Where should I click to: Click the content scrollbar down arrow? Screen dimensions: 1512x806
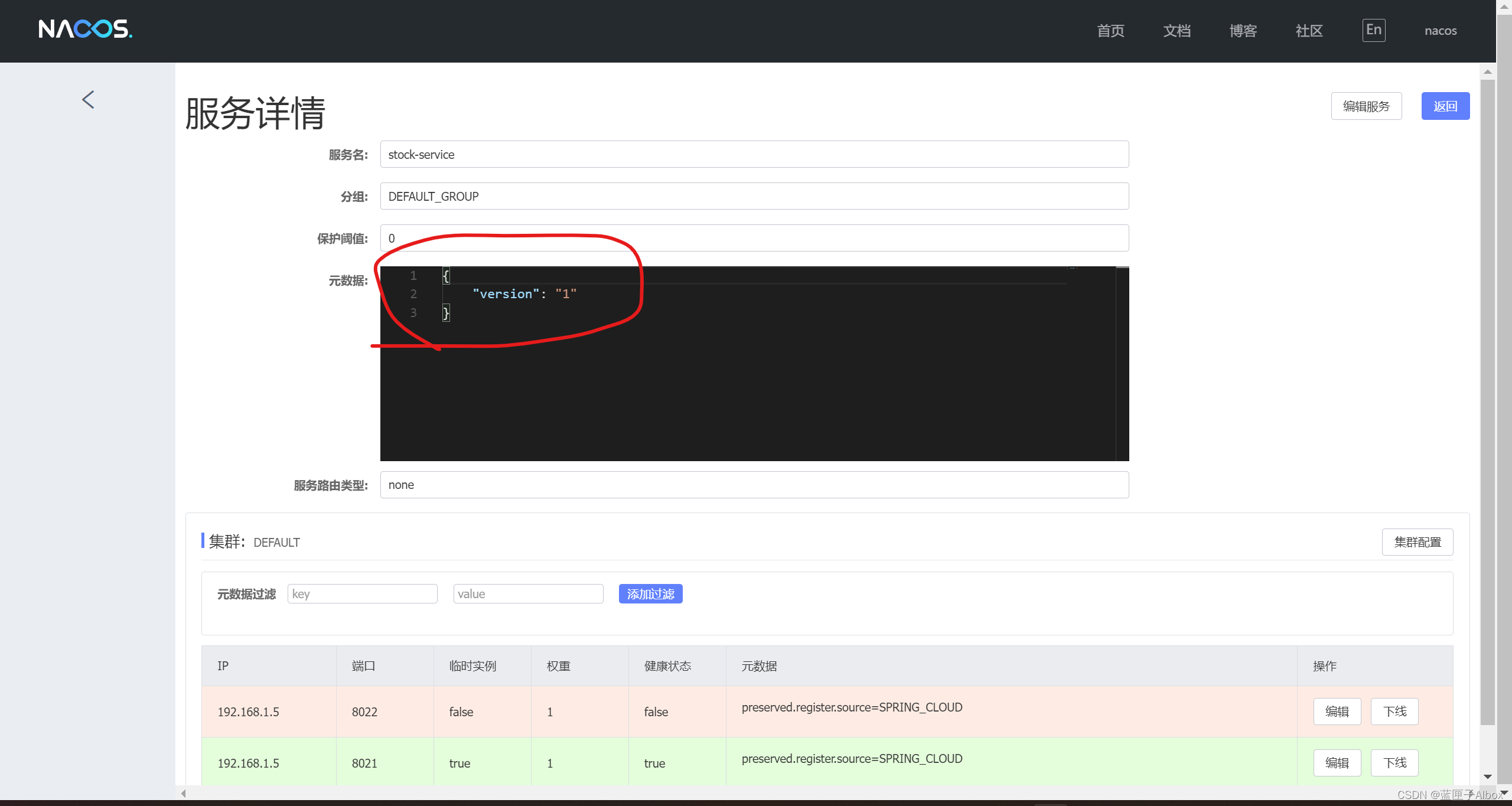pos(1487,777)
